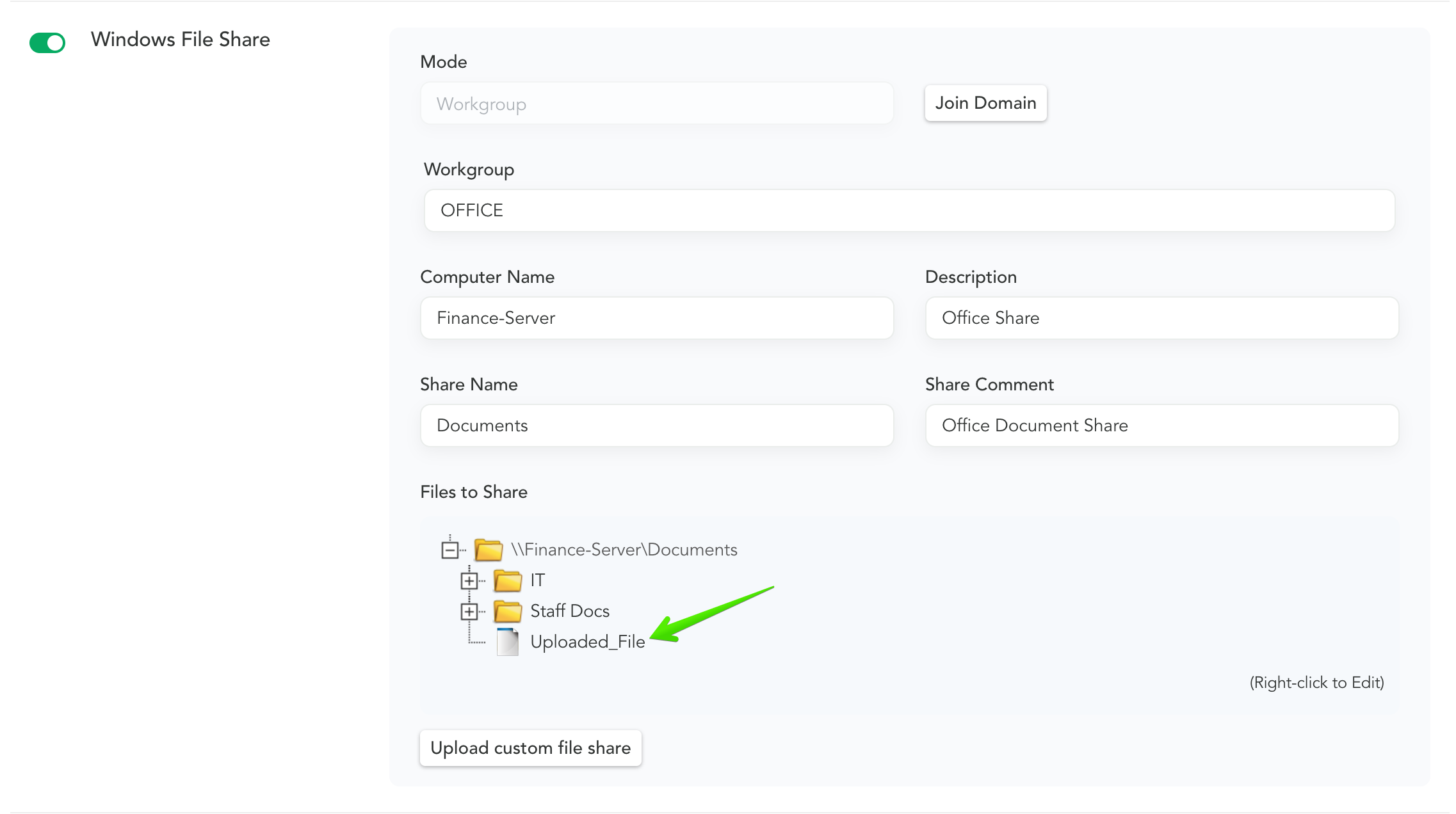Click the Join Domain button
The width and height of the screenshot is (1456, 814).
point(985,103)
